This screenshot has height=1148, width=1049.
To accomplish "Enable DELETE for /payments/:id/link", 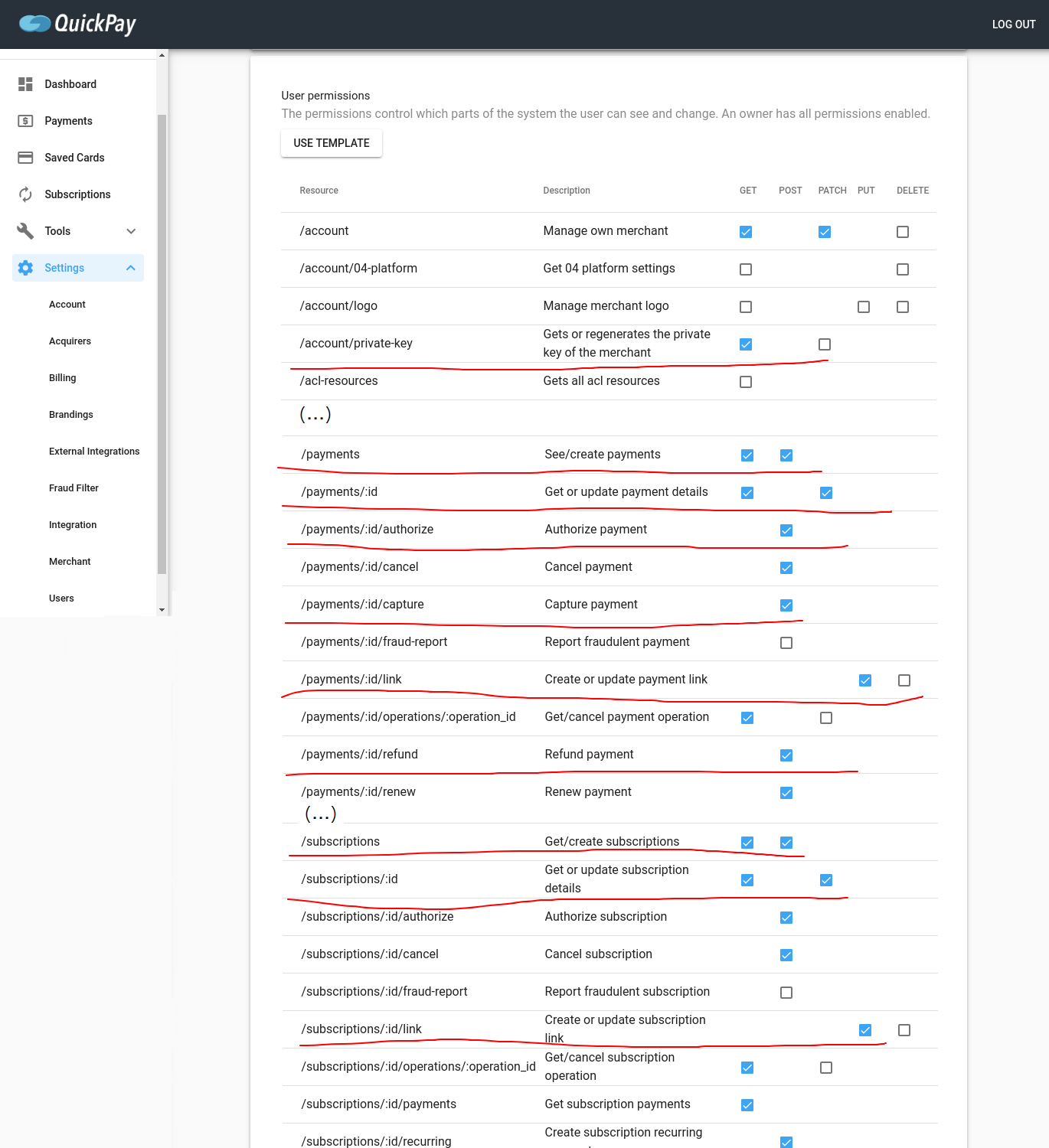I will 904,680.
